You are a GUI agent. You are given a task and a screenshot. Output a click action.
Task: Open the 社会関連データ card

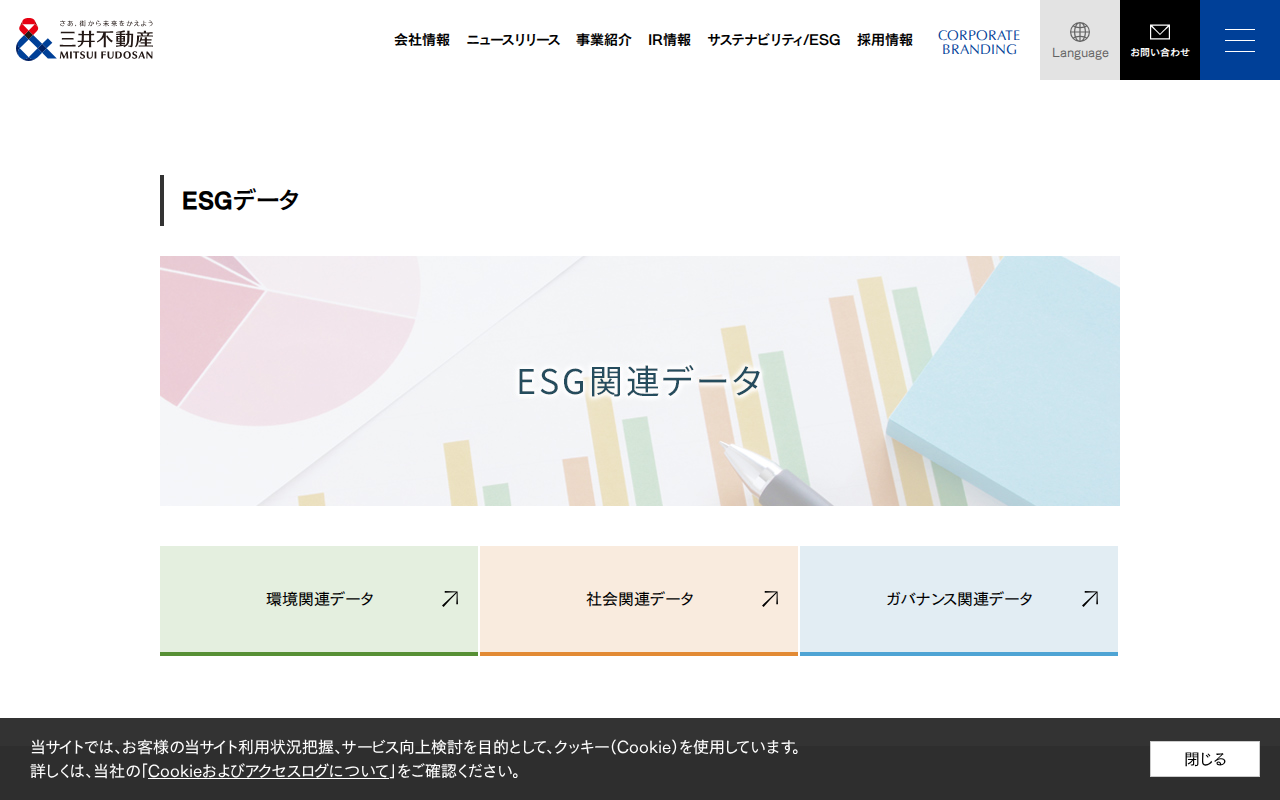639,601
